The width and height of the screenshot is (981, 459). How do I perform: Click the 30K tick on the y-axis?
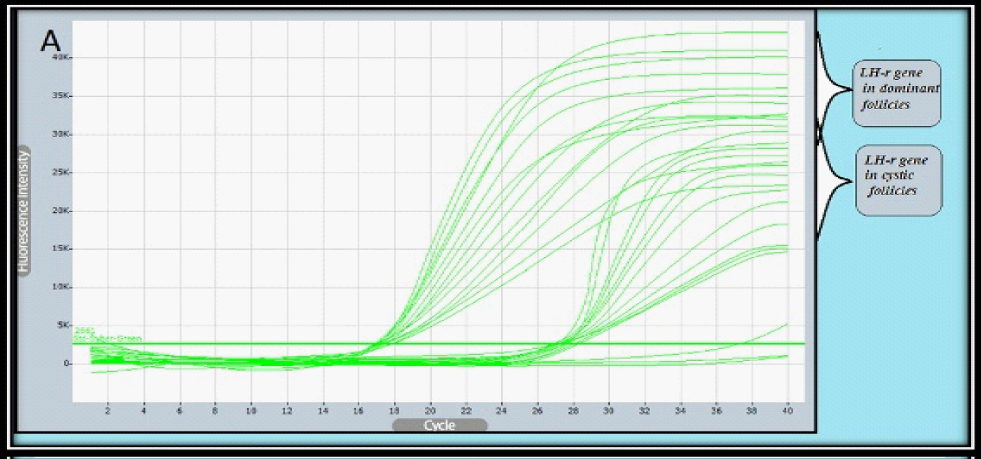[x=61, y=134]
